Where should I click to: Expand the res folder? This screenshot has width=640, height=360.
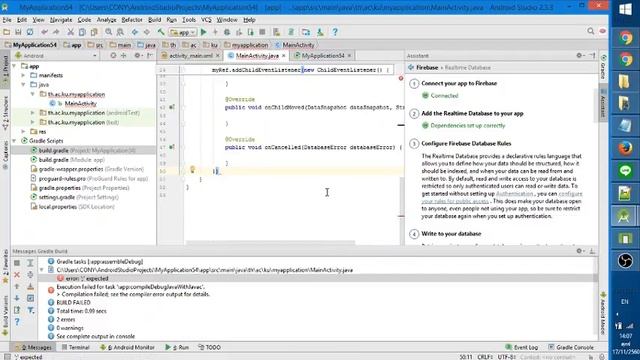click(24, 131)
